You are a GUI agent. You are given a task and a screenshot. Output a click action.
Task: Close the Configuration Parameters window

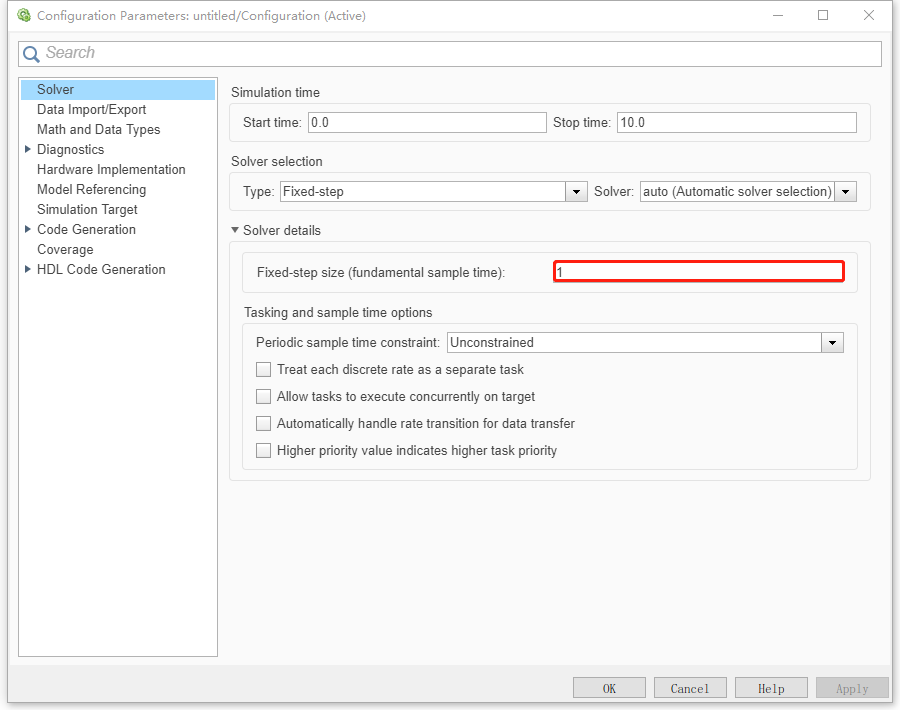[868, 15]
